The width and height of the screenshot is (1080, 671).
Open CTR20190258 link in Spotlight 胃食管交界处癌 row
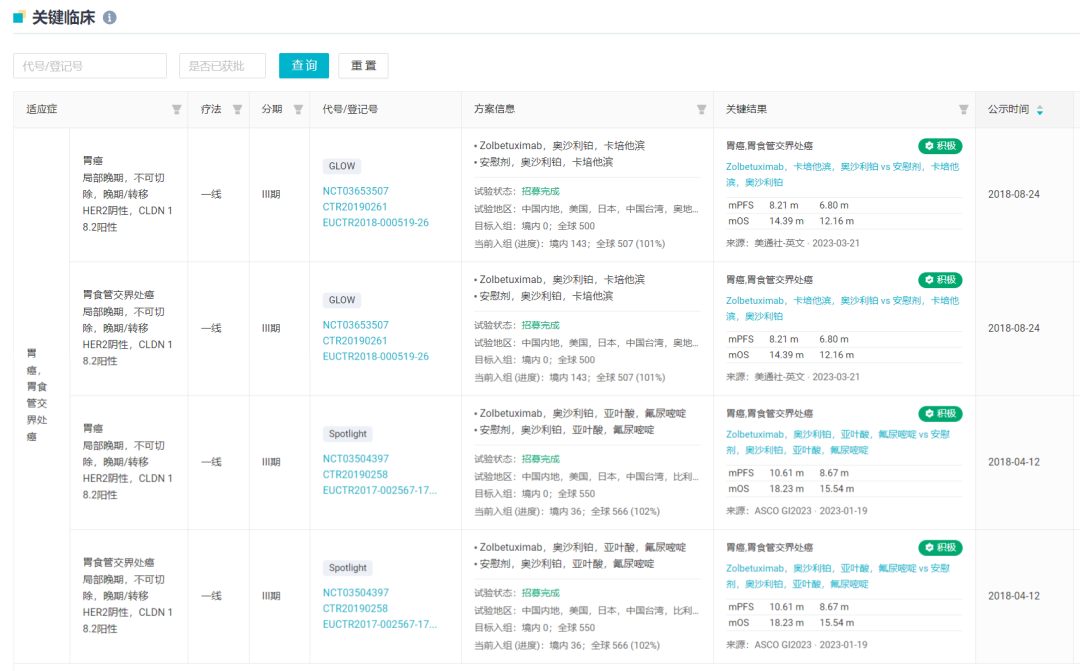point(355,608)
